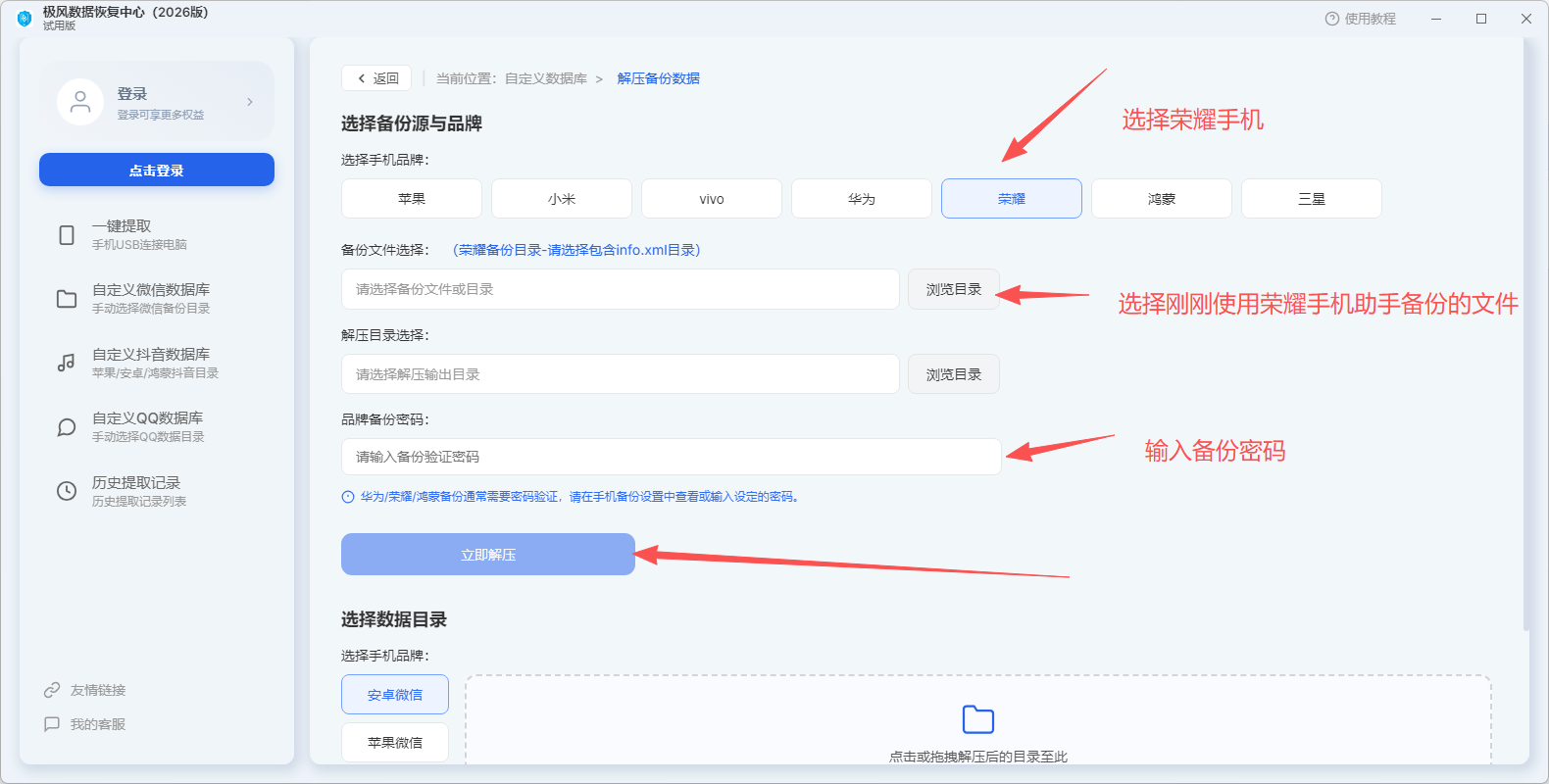The width and height of the screenshot is (1549, 784).
Task: Select the music note icon for 自定义抖音数据库
Action: [x=67, y=363]
